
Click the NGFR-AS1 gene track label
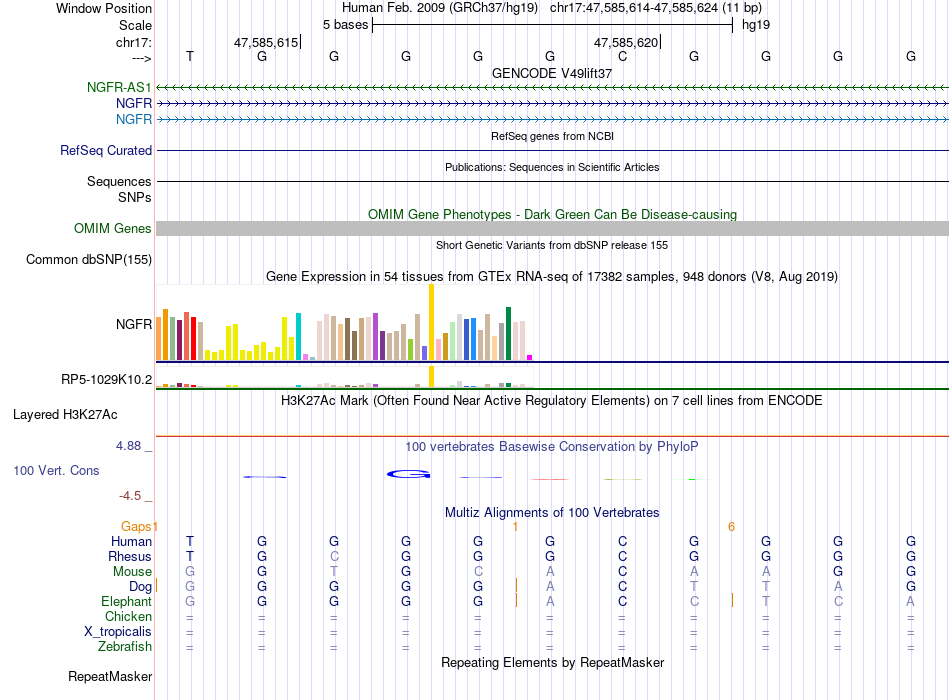pyautogui.click(x=119, y=87)
